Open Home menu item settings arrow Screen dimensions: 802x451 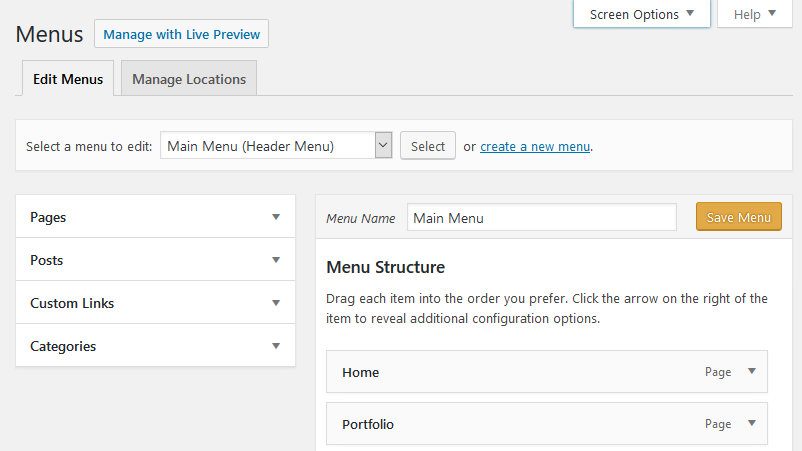751,371
